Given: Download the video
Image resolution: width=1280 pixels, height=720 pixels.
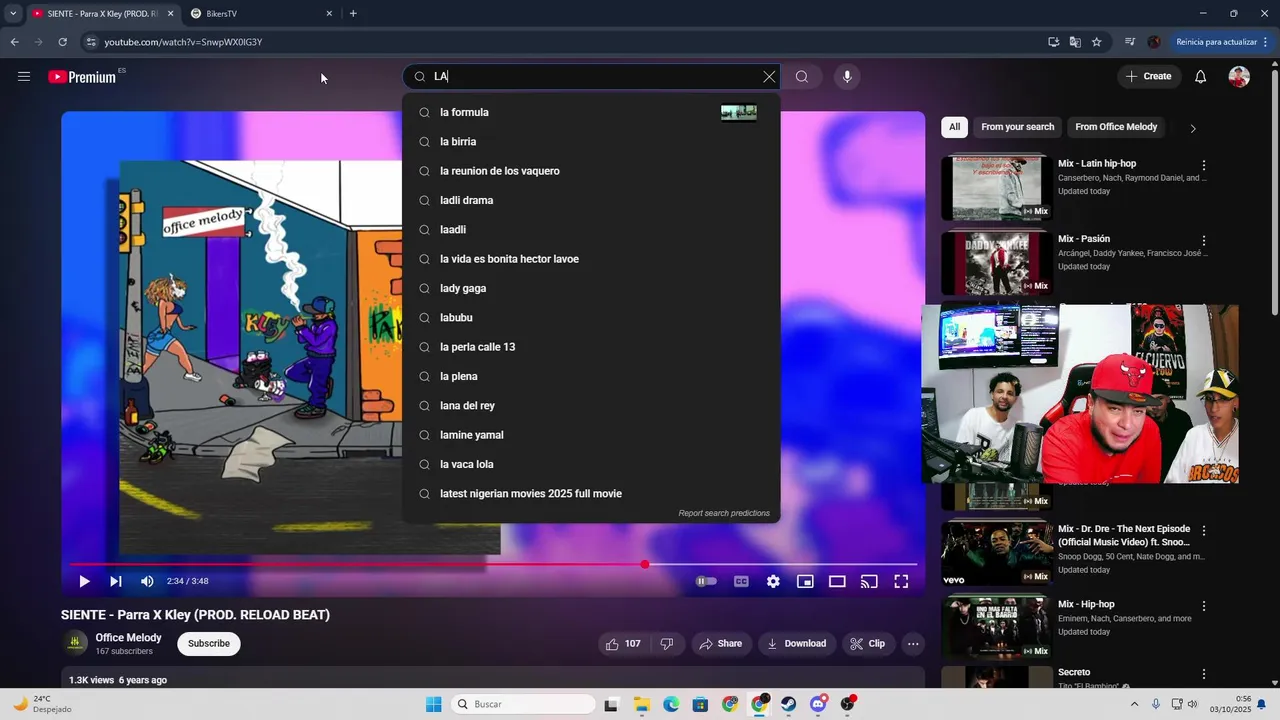Looking at the screenshot, I should (x=796, y=644).
